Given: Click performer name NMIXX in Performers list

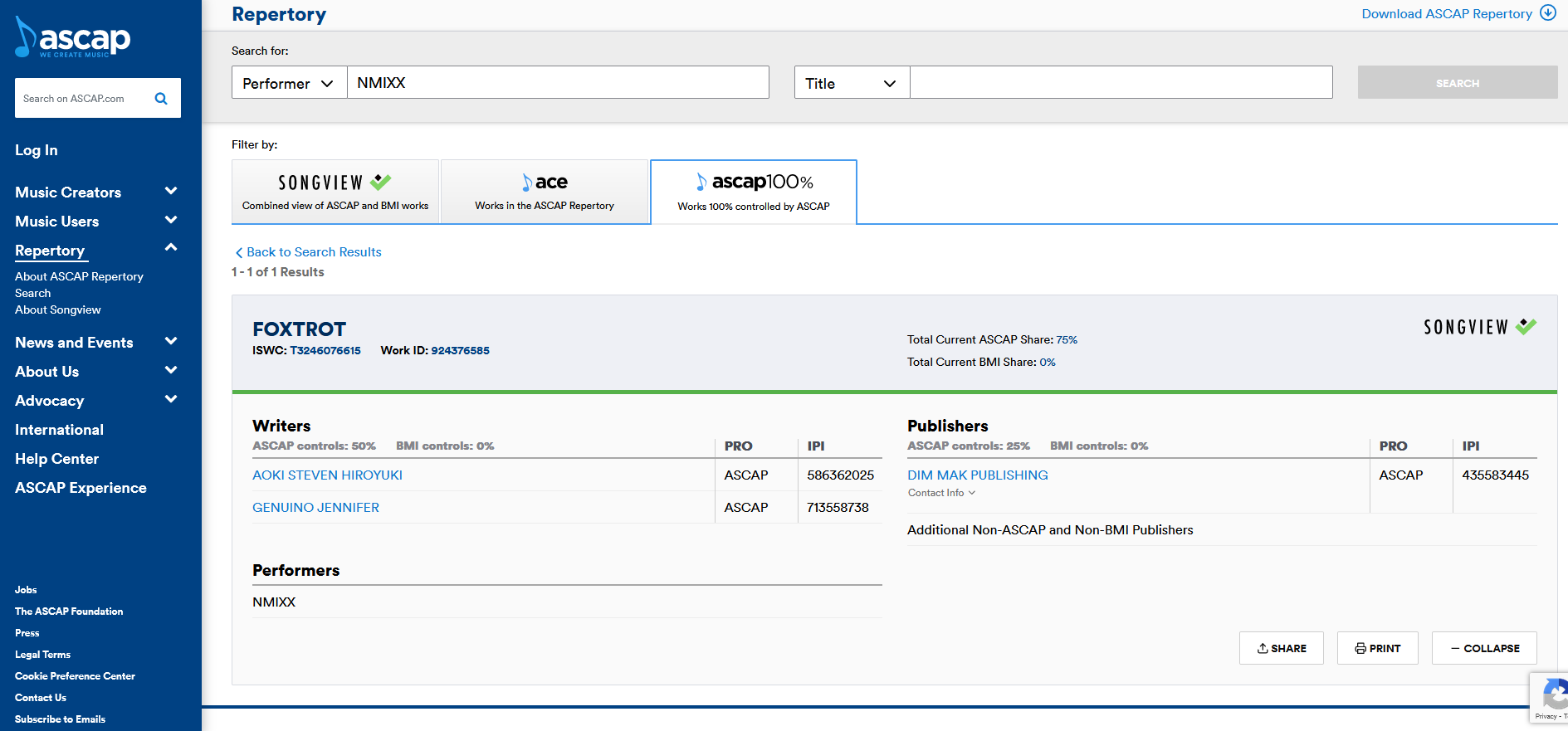Looking at the screenshot, I should 274,602.
